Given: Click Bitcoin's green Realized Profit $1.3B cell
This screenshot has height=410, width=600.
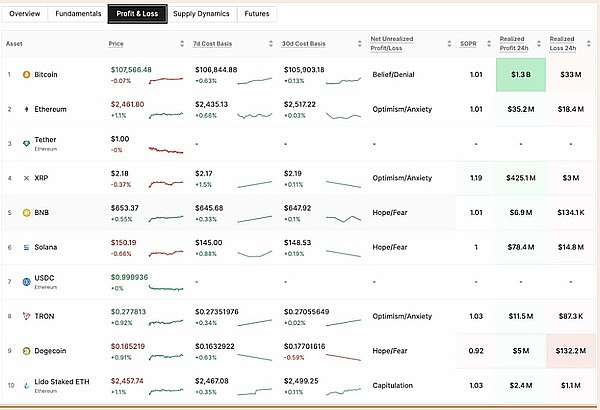Looking at the screenshot, I should (x=520, y=74).
